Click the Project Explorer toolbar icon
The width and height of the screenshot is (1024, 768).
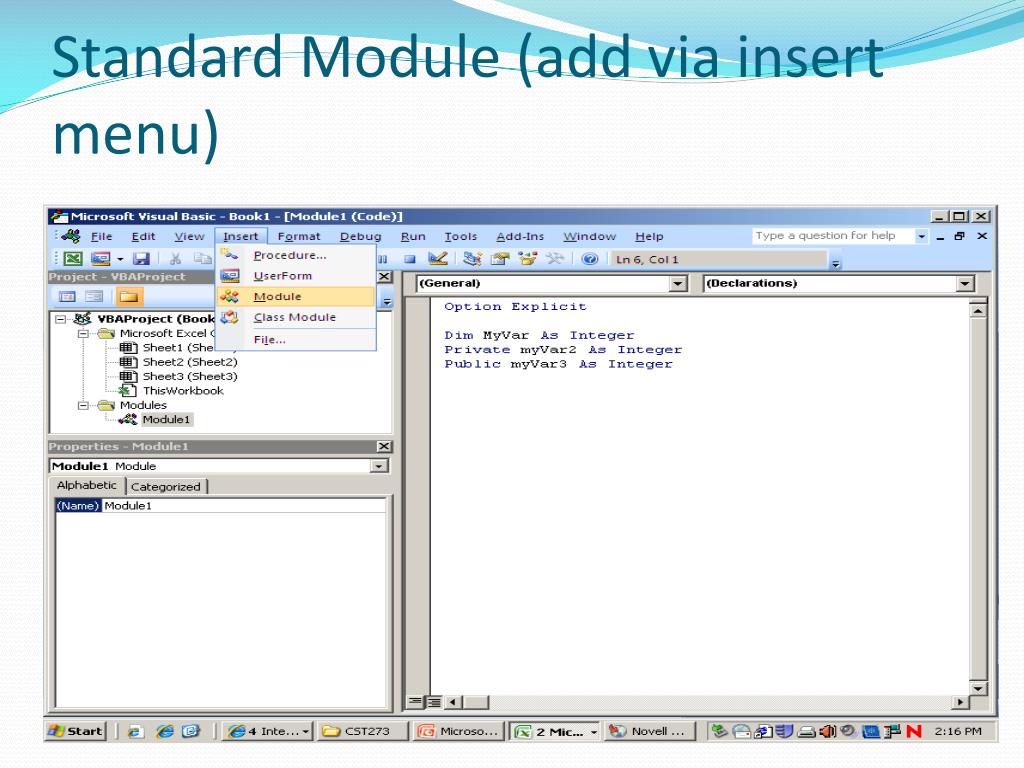472,259
